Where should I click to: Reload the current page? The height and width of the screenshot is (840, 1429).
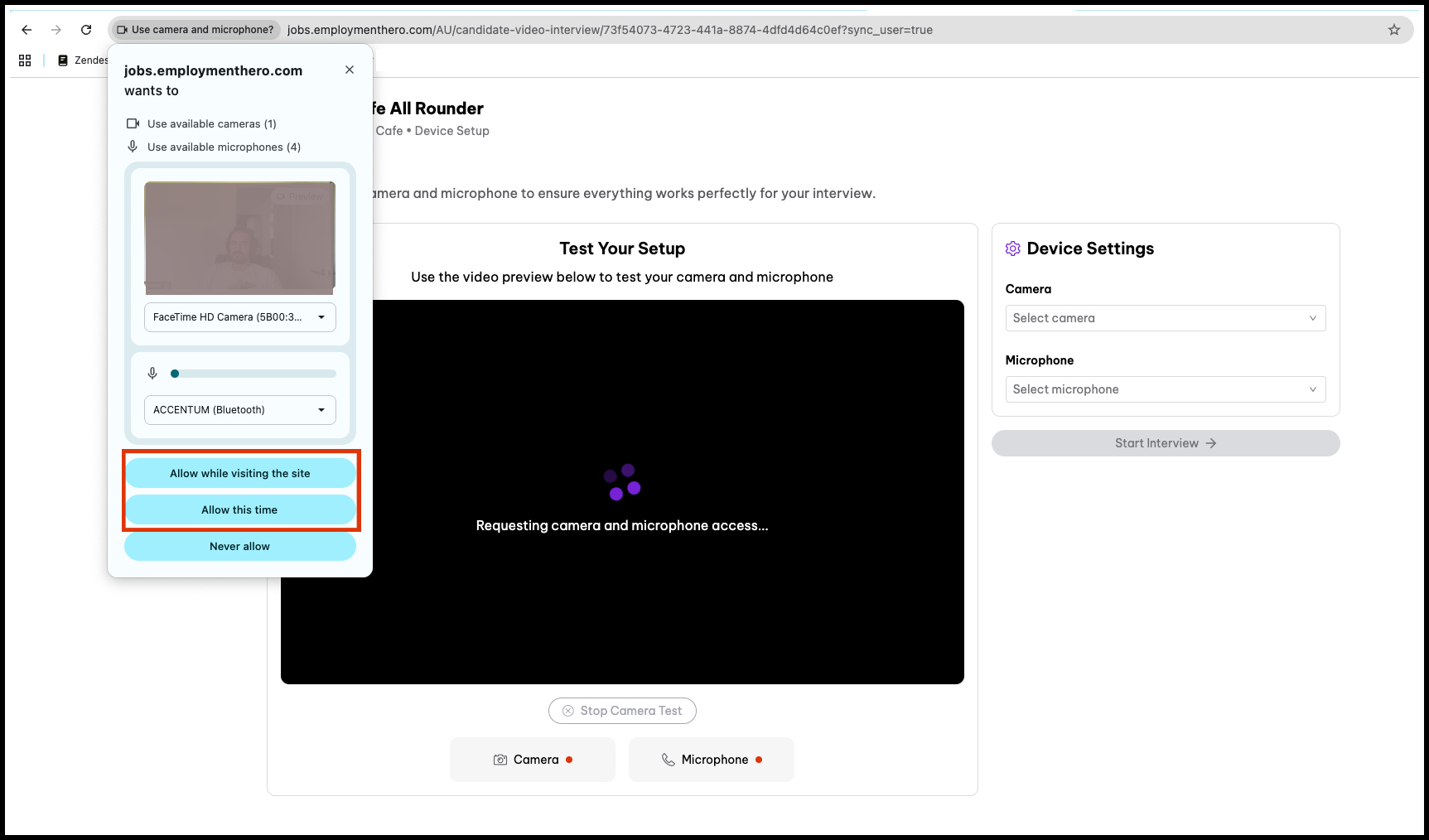point(86,30)
